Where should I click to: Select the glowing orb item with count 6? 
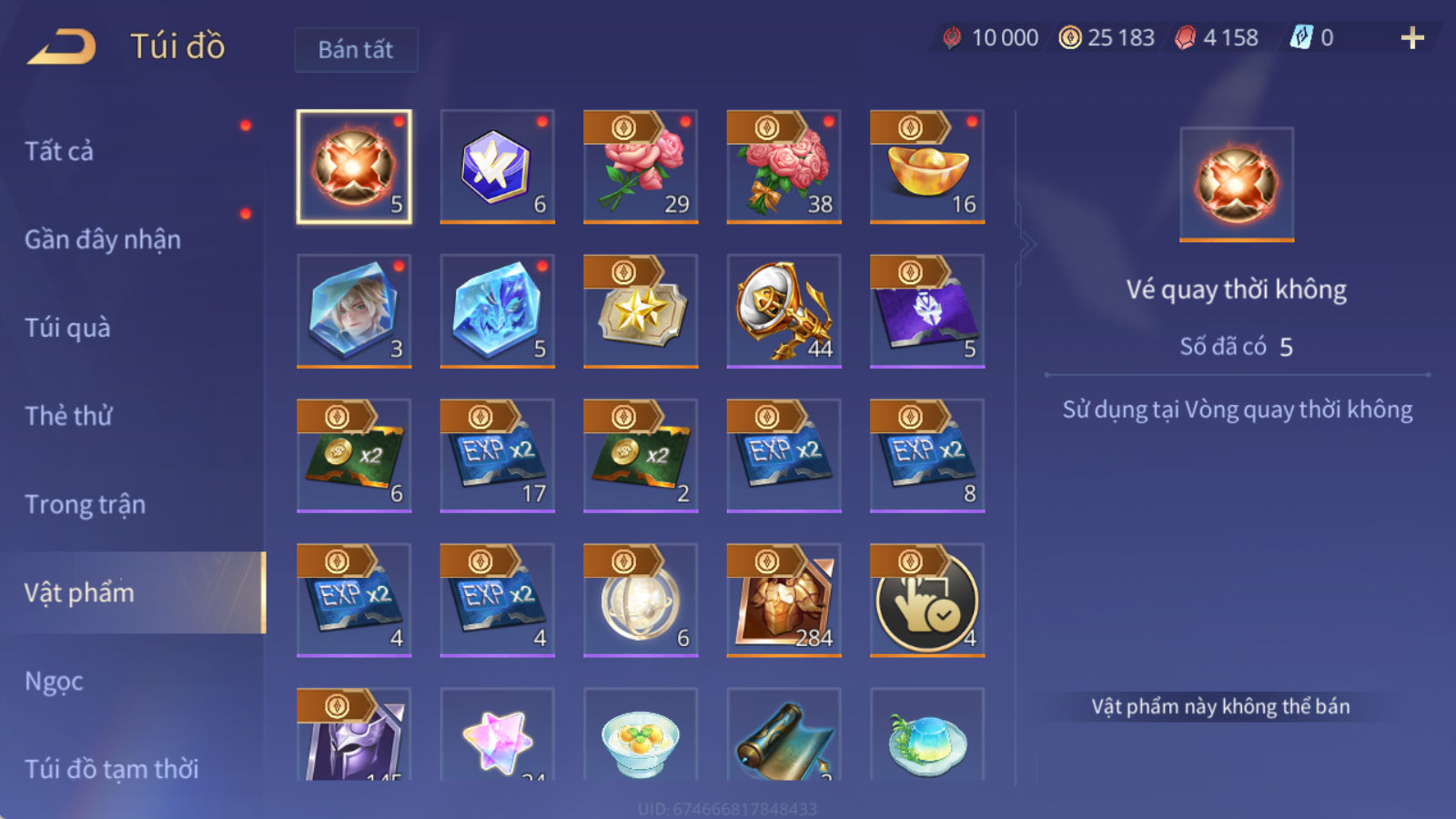click(x=641, y=601)
